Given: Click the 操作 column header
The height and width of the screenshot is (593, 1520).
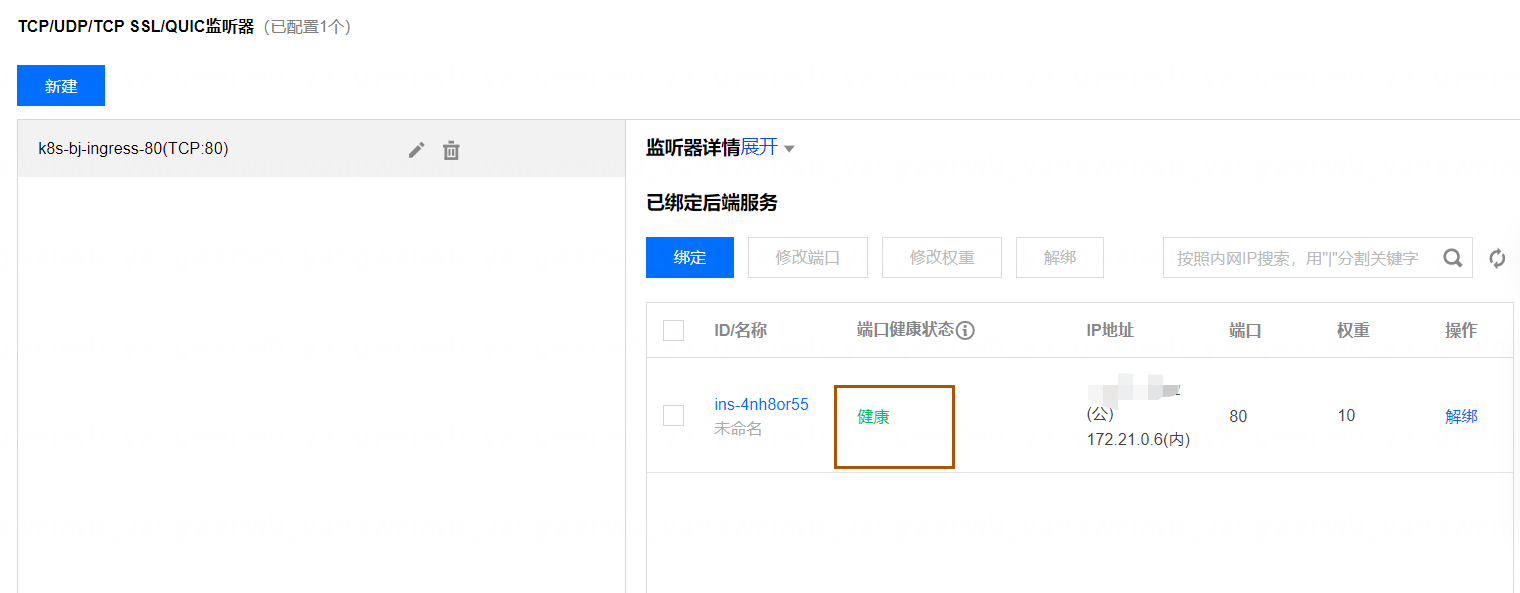Looking at the screenshot, I should pos(1461,330).
